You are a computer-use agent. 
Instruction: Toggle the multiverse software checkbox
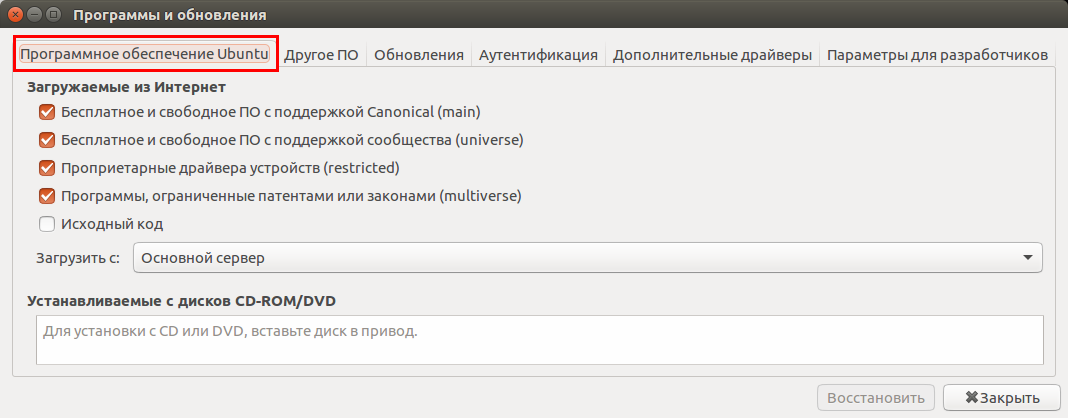(x=47, y=196)
